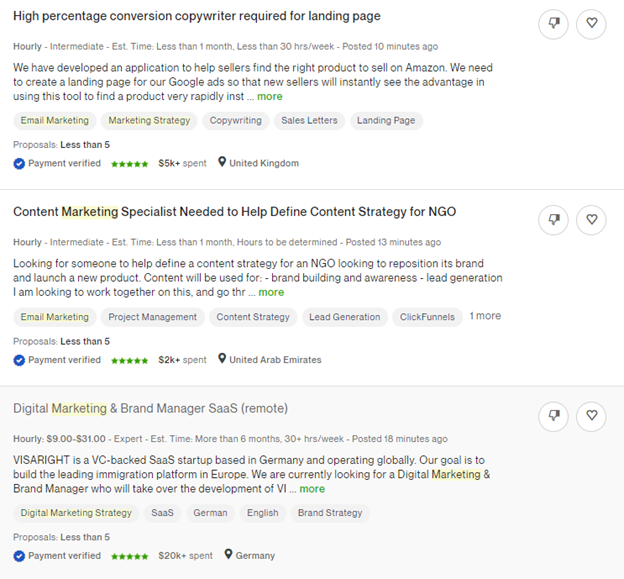Click the five-star rating on the Germany job
The width and height of the screenshot is (624, 579).
129,556
